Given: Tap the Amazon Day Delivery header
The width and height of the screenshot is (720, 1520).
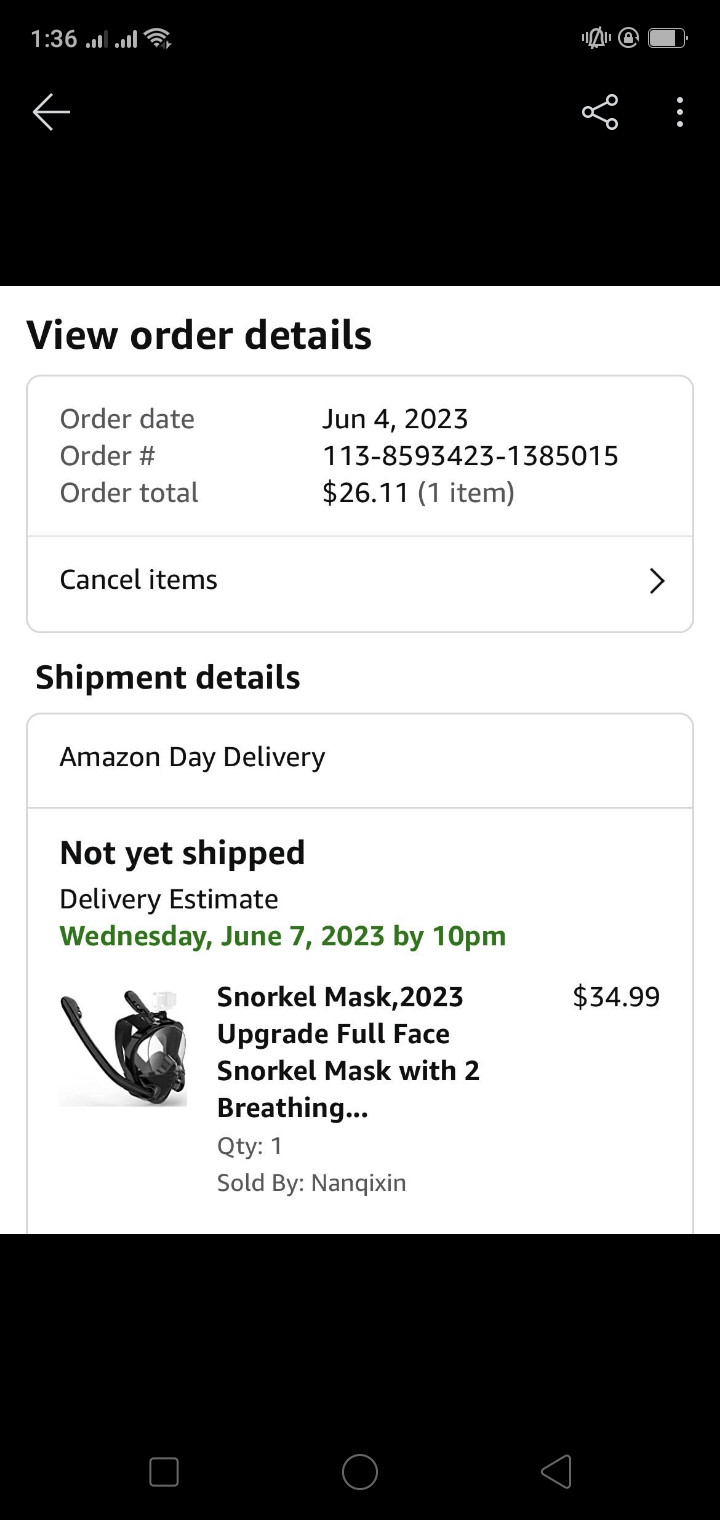Looking at the screenshot, I should [x=192, y=757].
